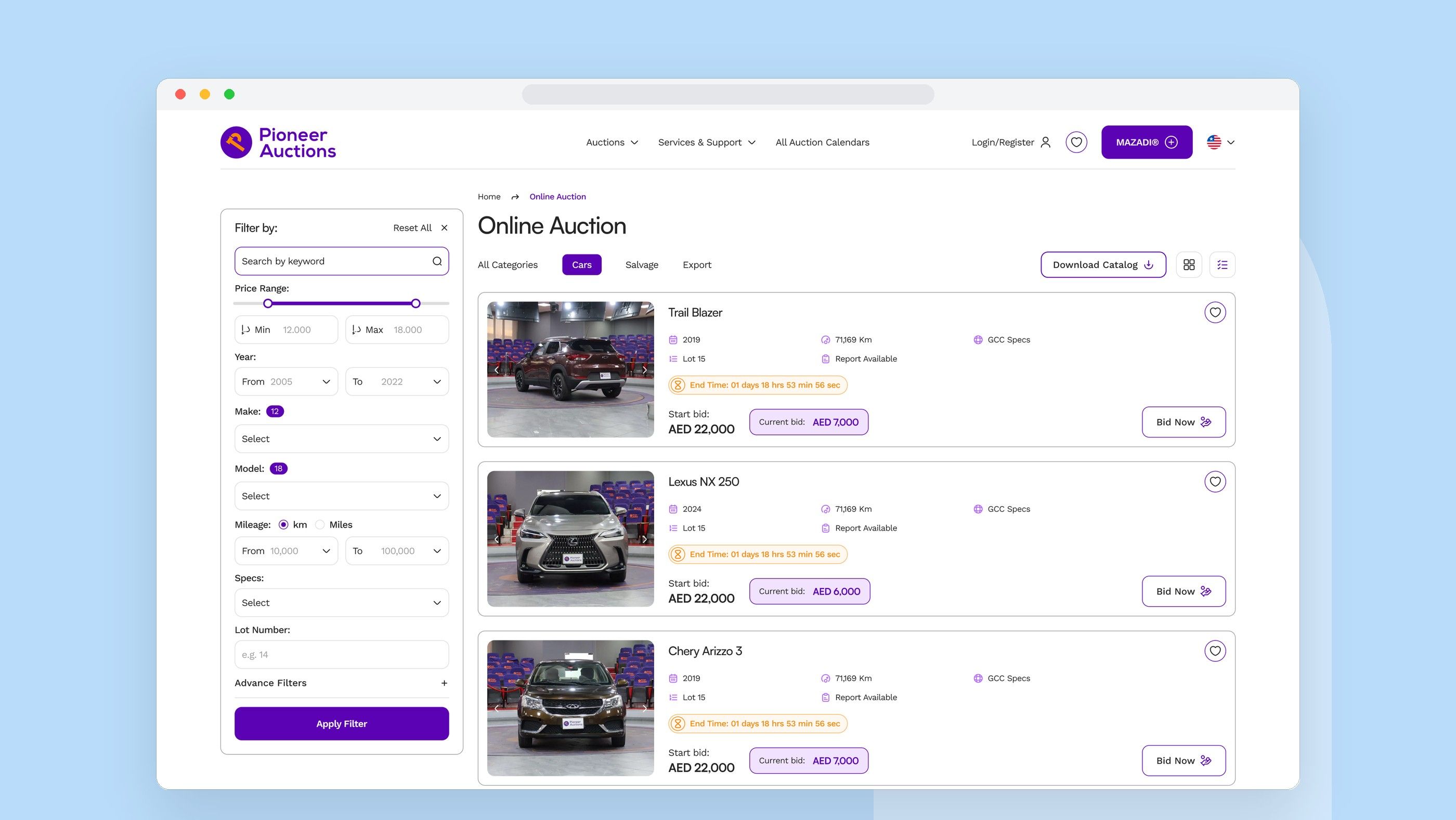Open the Year To dropdown
1456x820 pixels.
pos(397,382)
